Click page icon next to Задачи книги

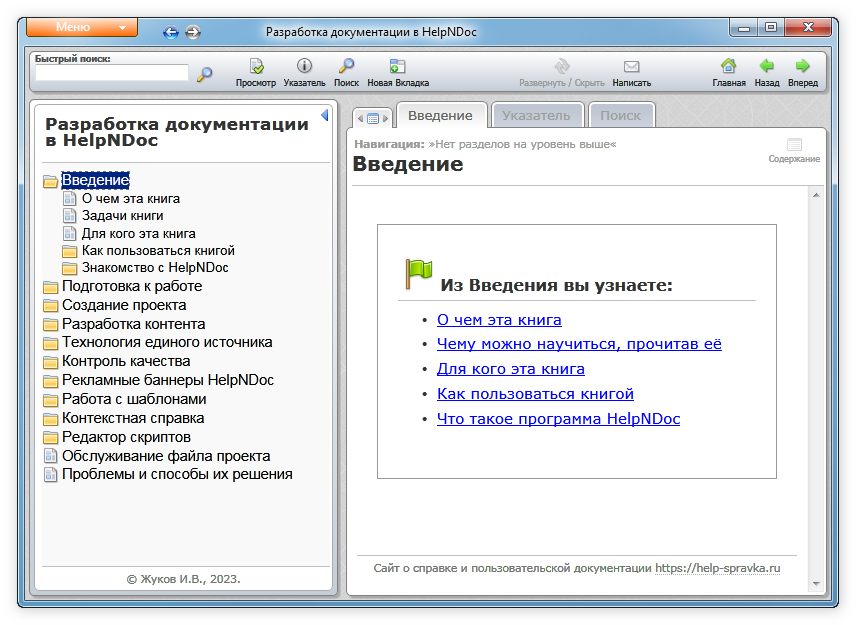(69, 216)
